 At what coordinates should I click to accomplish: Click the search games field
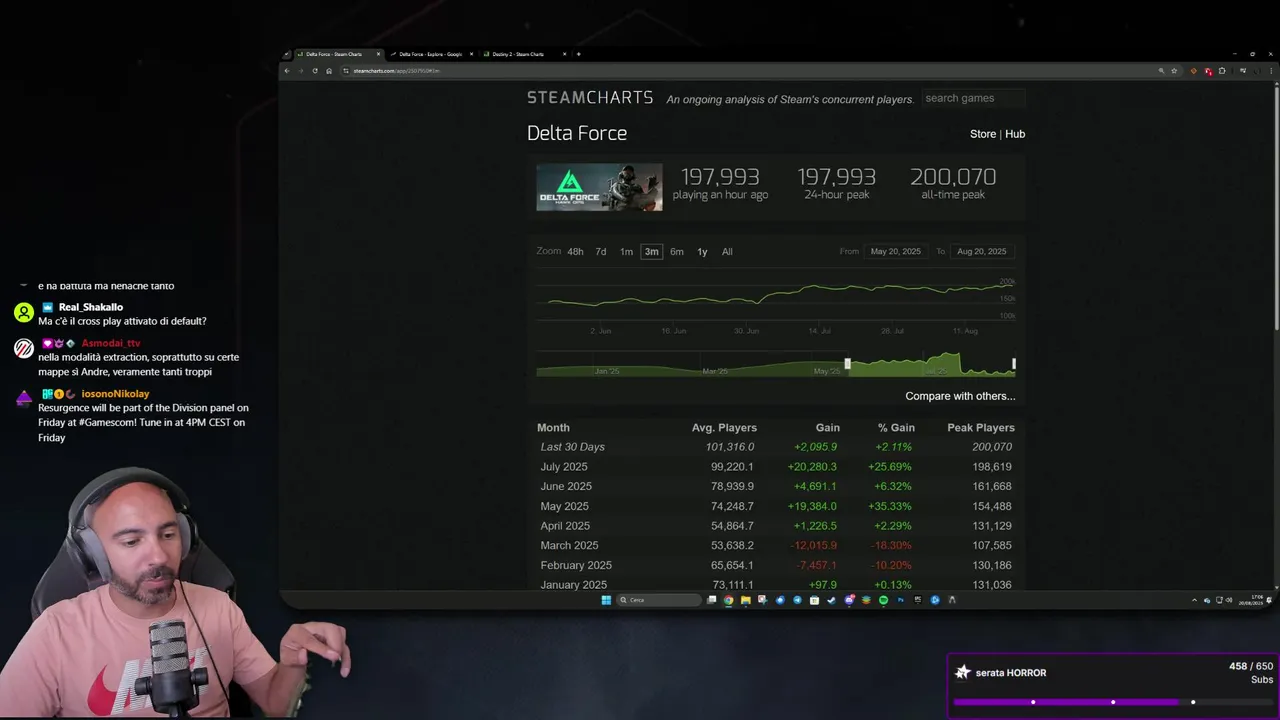click(973, 98)
